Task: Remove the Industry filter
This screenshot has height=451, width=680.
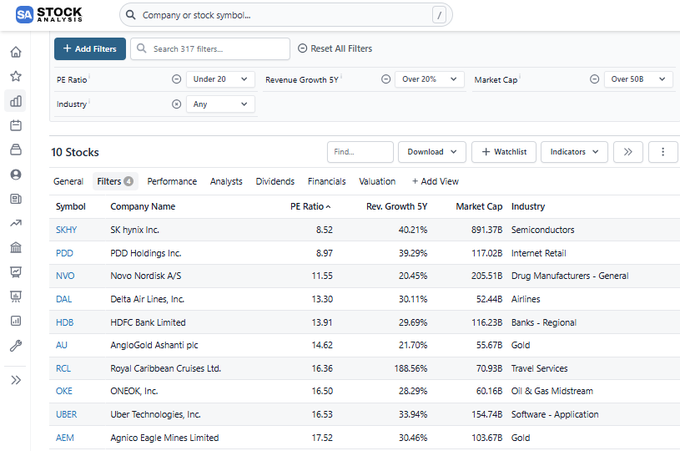Action: coord(176,104)
